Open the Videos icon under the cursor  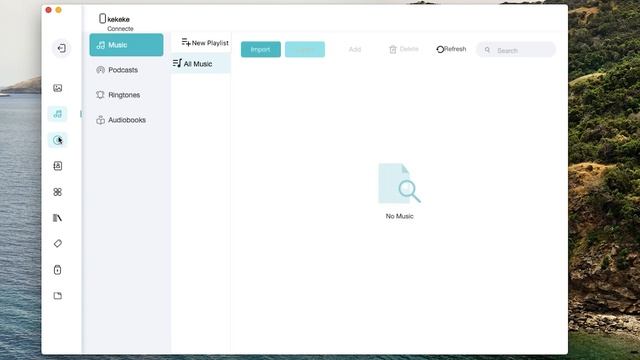pyautogui.click(x=58, y=140)
